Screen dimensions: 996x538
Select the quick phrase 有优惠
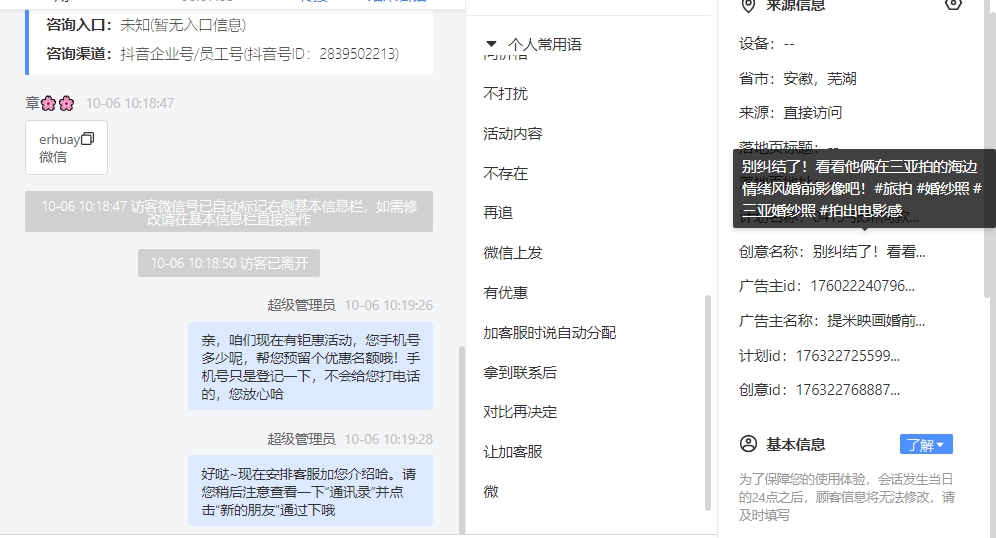click(506, 293)
